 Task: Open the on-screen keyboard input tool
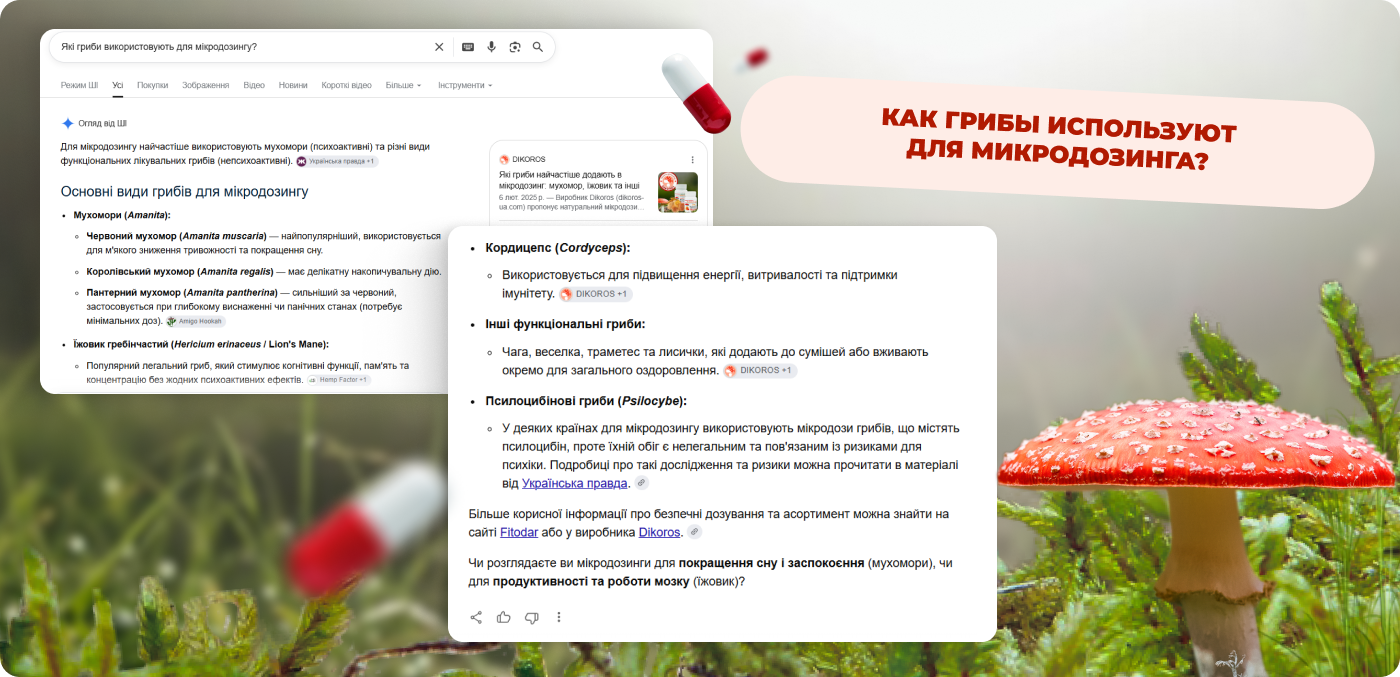[467, 47]
